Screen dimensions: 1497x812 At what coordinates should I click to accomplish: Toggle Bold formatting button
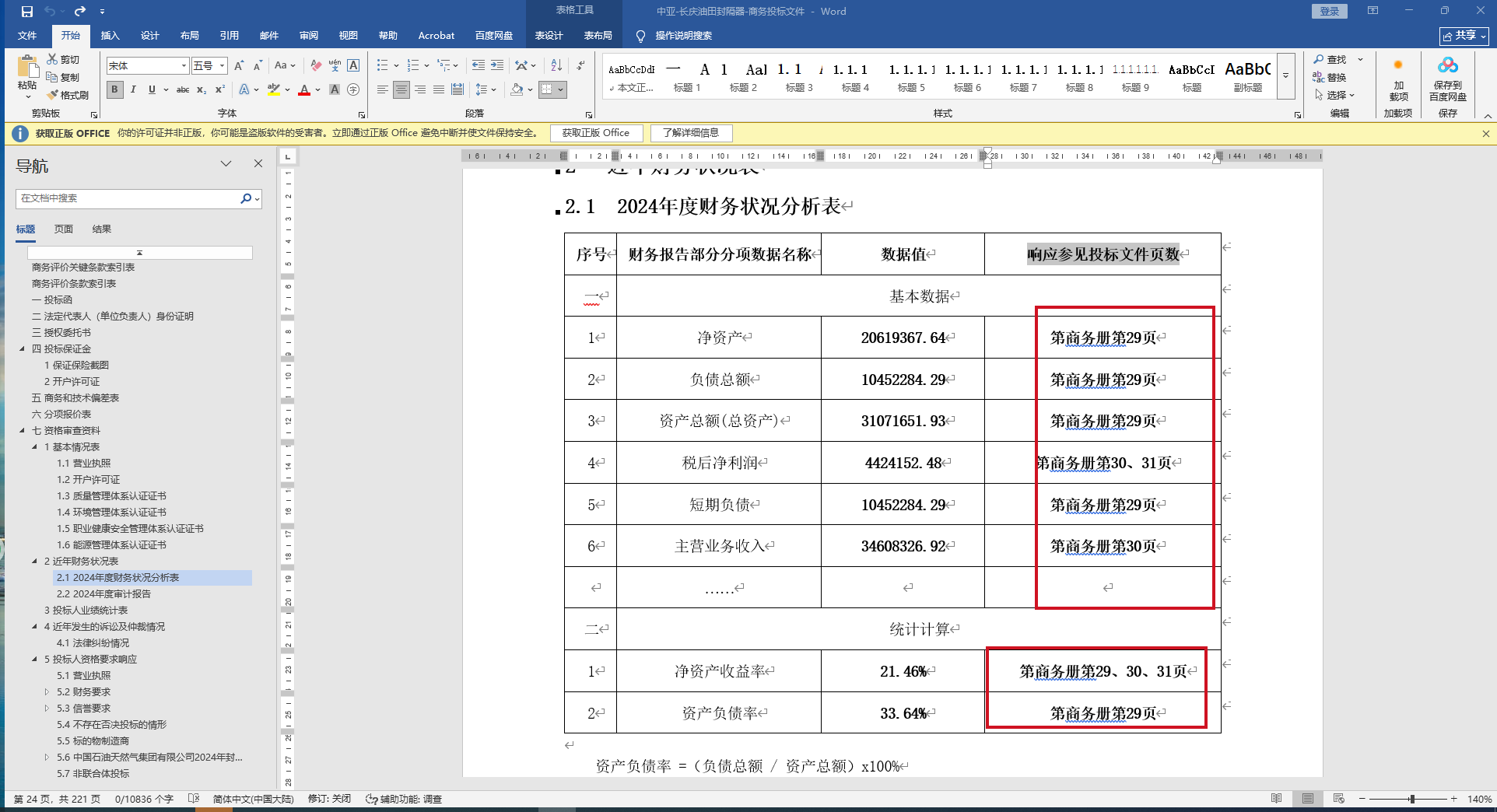[x=115, y=89]
